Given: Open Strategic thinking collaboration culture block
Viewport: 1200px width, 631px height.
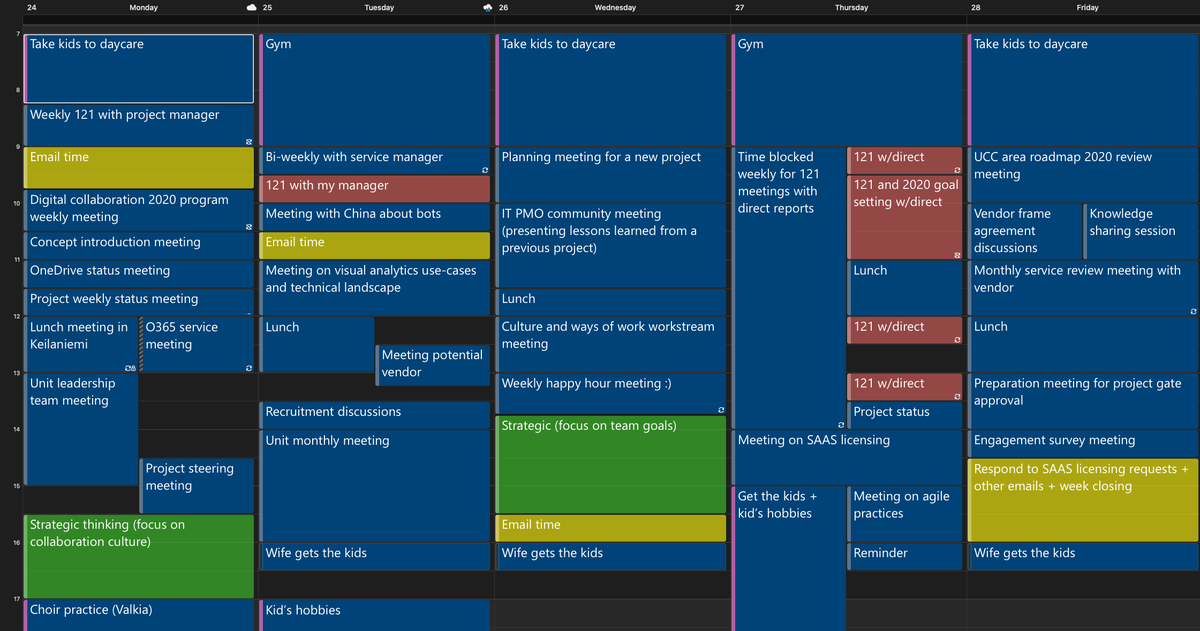Looking at the screenshot, I should click(x=139, y=556).
